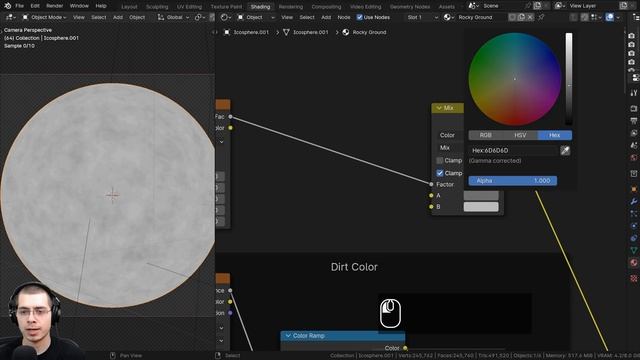The height and width of the screenshot is (360, 640).
Task: Open the Global transform orientation dropdown
Action: click(173, 17)
